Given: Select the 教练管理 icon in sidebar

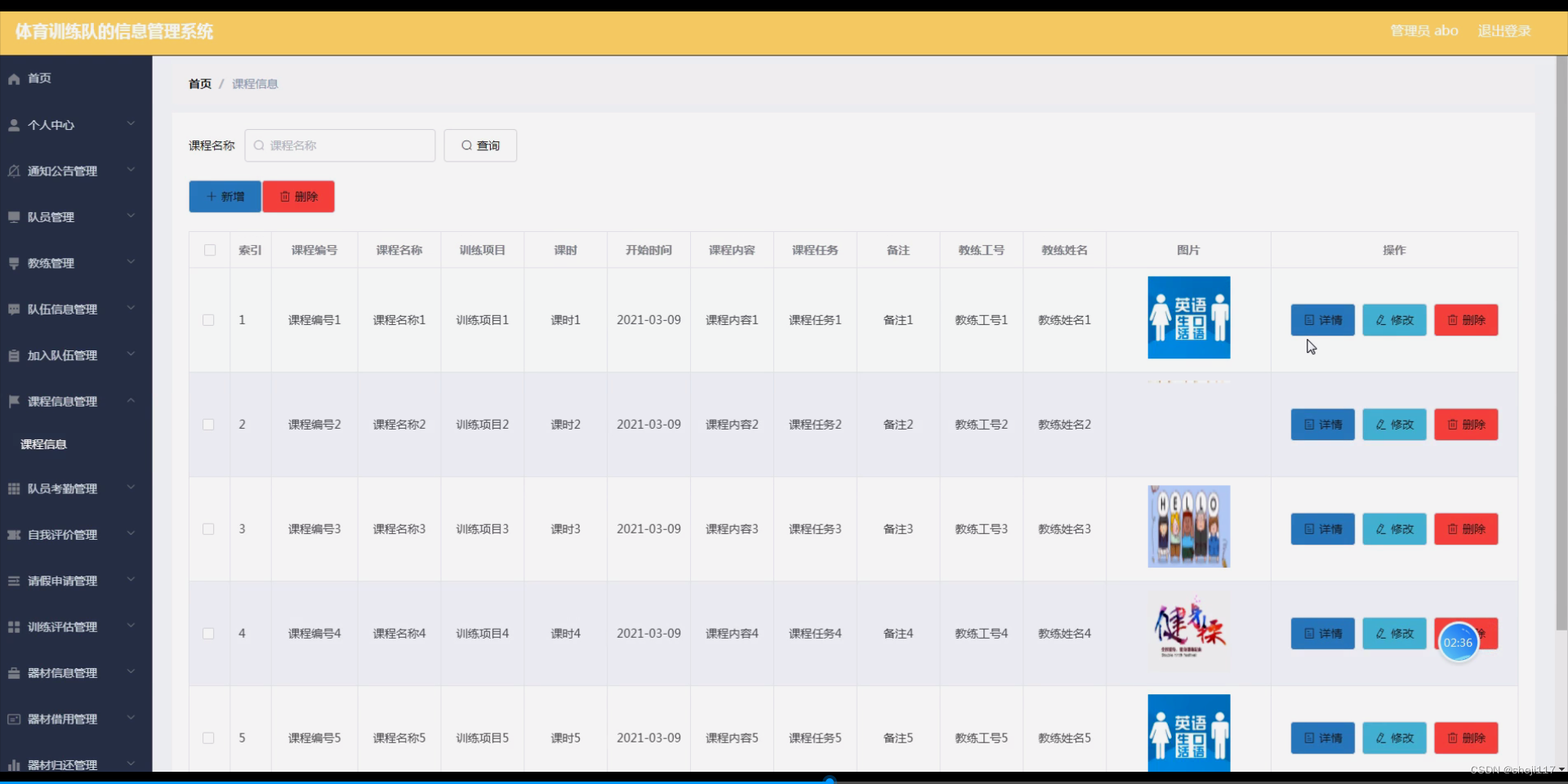Looking at the screenshot, I should pyautogui.click(x=13, y=263).
